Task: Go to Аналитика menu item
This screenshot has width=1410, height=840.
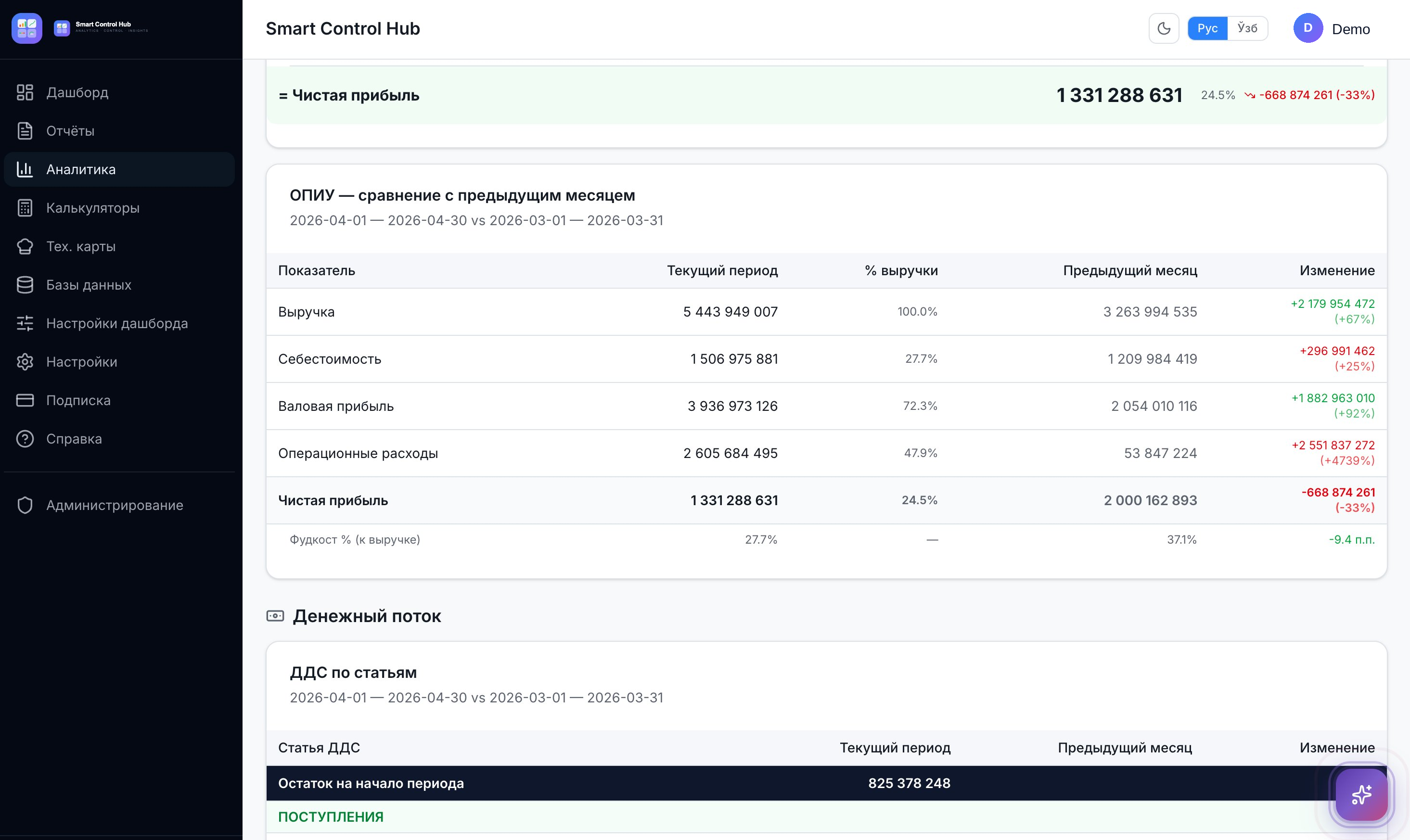Action: point(119,169)
